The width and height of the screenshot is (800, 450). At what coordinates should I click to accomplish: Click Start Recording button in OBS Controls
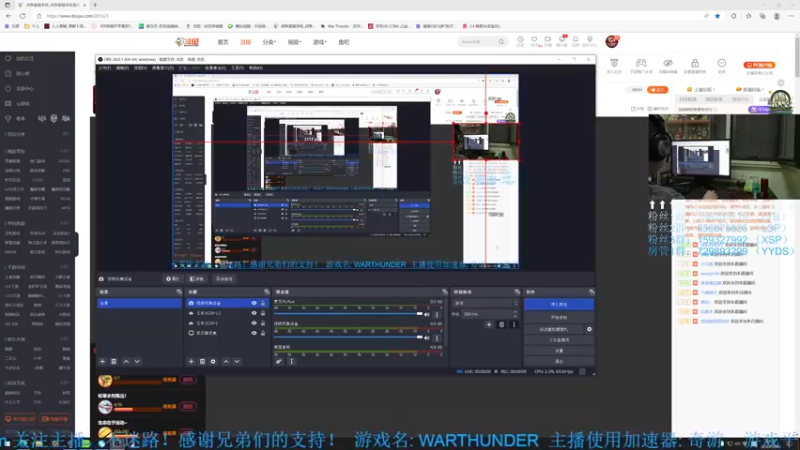[559, 317]
